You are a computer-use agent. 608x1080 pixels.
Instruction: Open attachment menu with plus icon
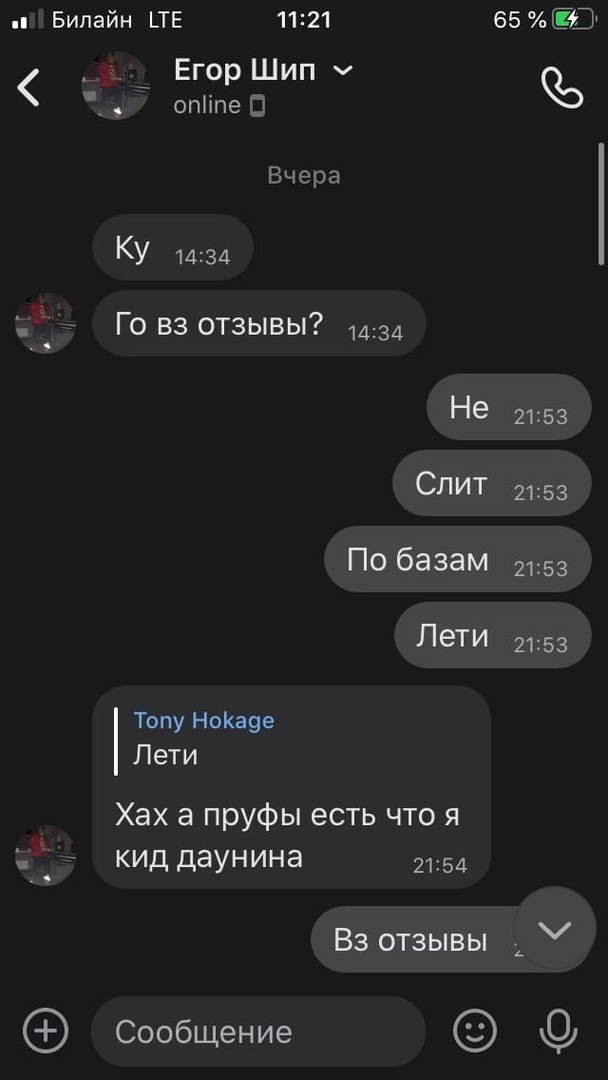tap(45, 1031)
